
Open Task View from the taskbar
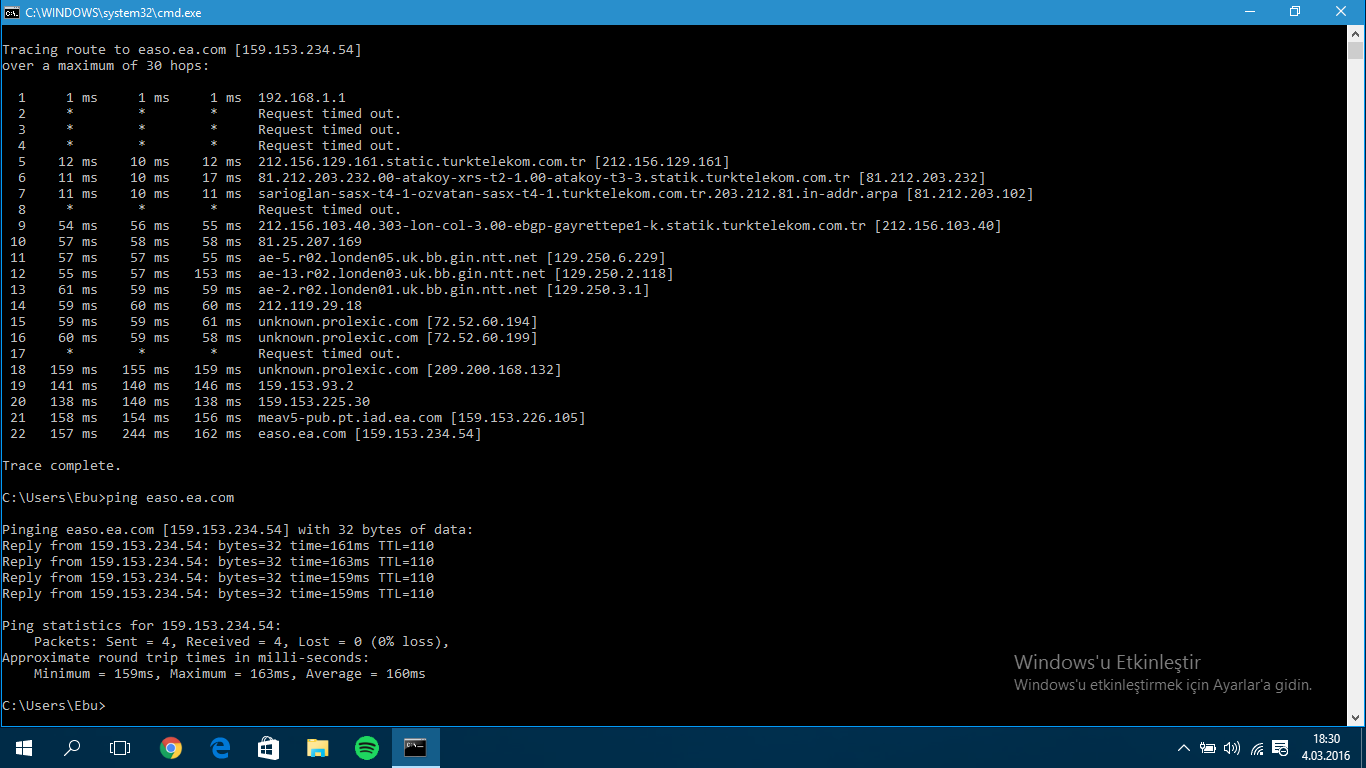[x=120, y=748]
